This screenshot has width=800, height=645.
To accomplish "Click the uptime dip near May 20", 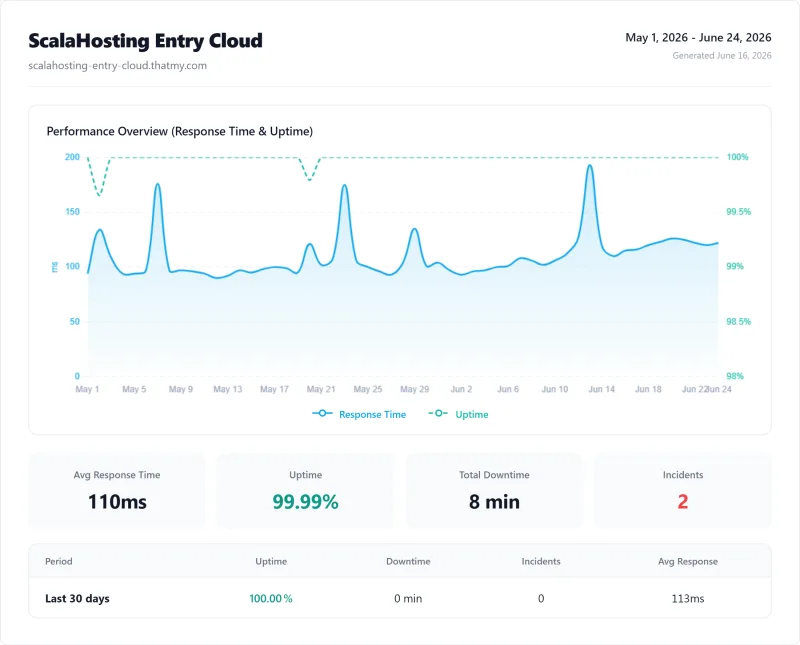I will (x=310, y=180).
